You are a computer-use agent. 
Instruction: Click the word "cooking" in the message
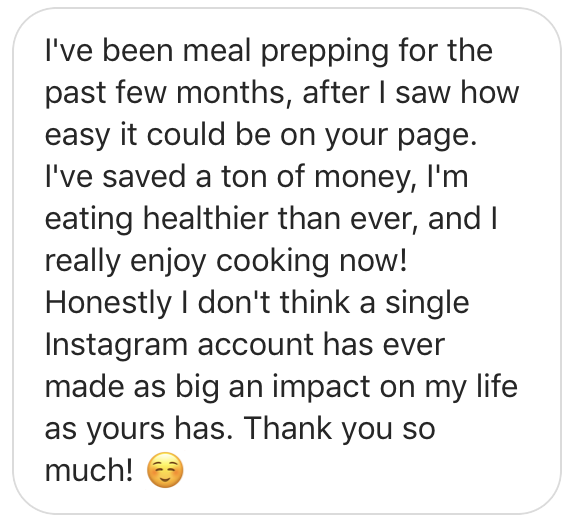click(273, 262)
